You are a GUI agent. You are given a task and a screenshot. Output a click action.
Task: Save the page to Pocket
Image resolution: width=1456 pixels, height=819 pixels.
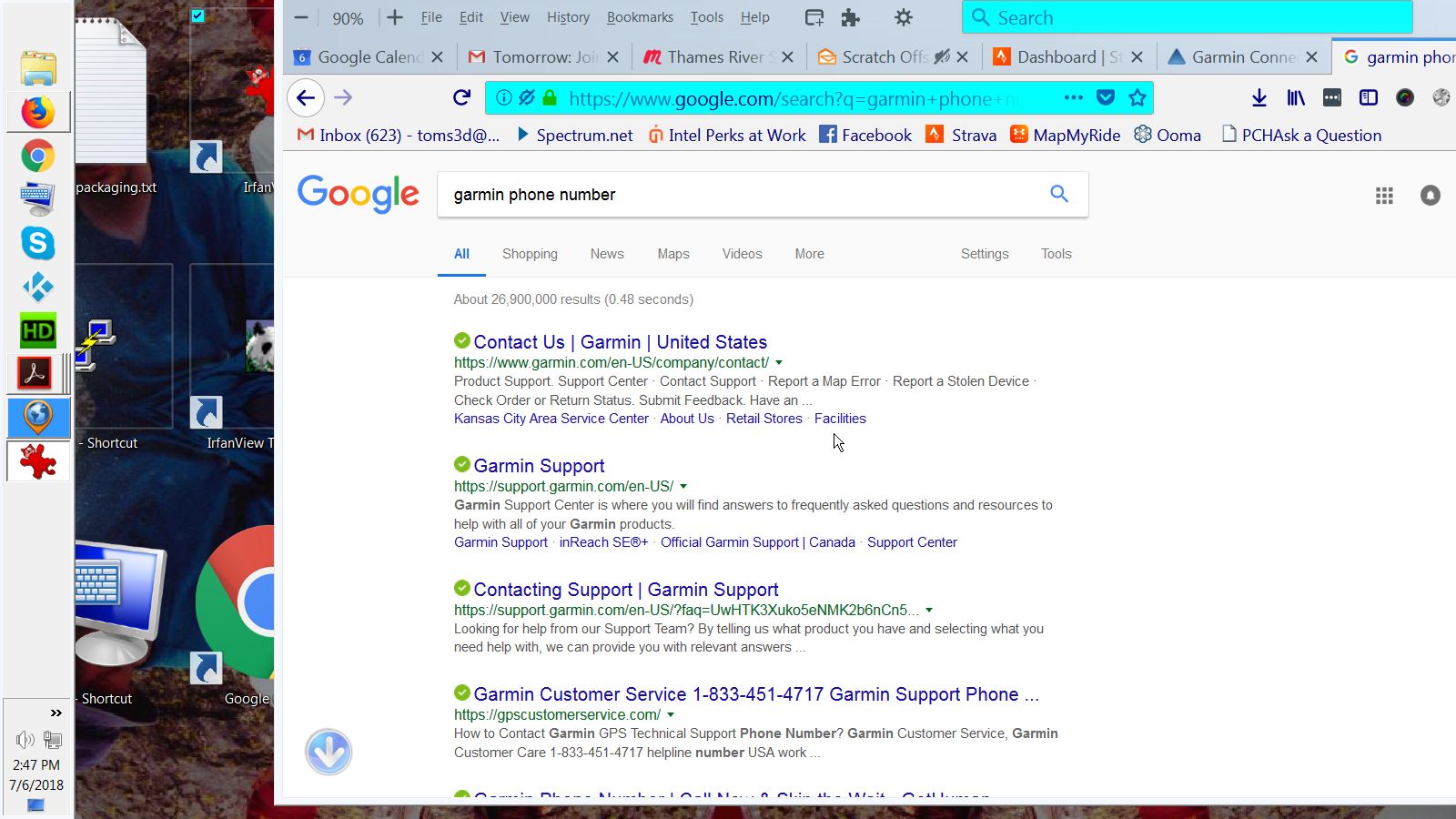[x=1106, y=97]
